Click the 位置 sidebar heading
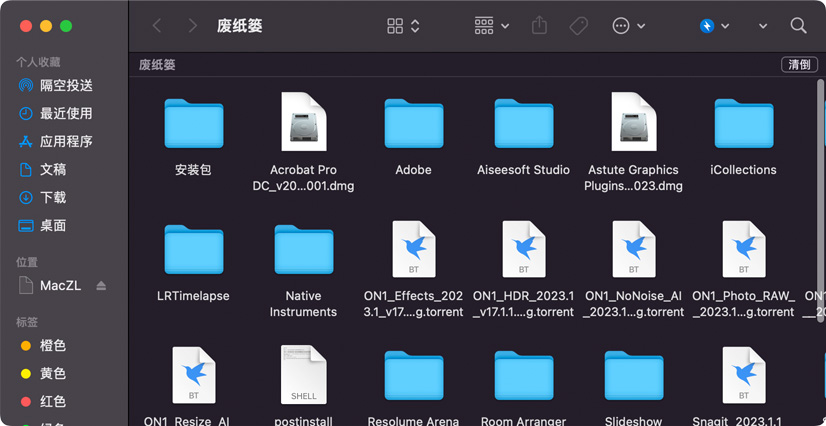Screen dimensions: 826x426 coord(27,262)
